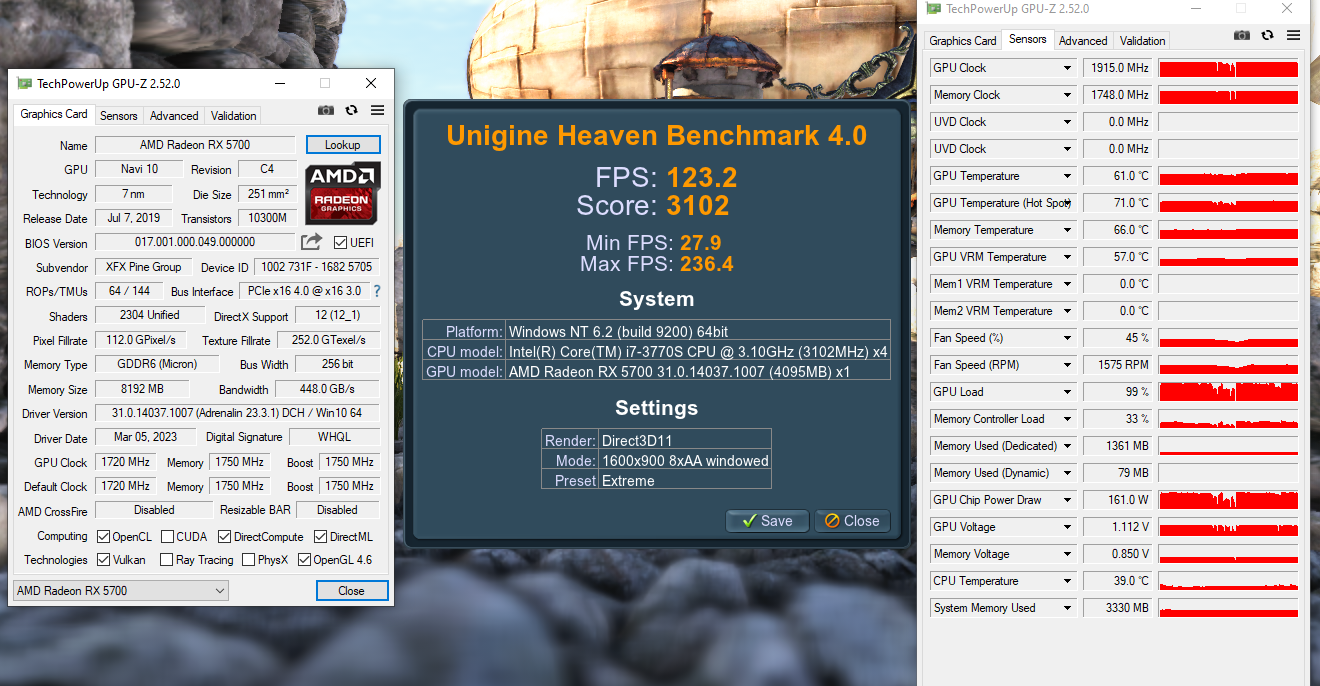
Task: Click the GPU Load history graph
Action: click(1228, 392)
